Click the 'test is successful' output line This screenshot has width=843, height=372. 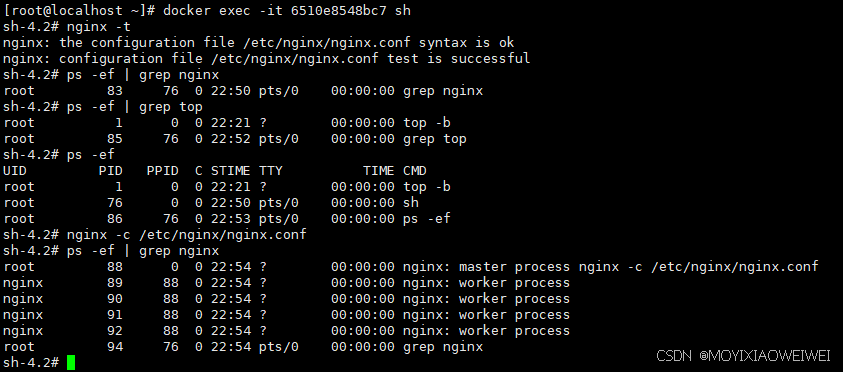click(267, 59)
